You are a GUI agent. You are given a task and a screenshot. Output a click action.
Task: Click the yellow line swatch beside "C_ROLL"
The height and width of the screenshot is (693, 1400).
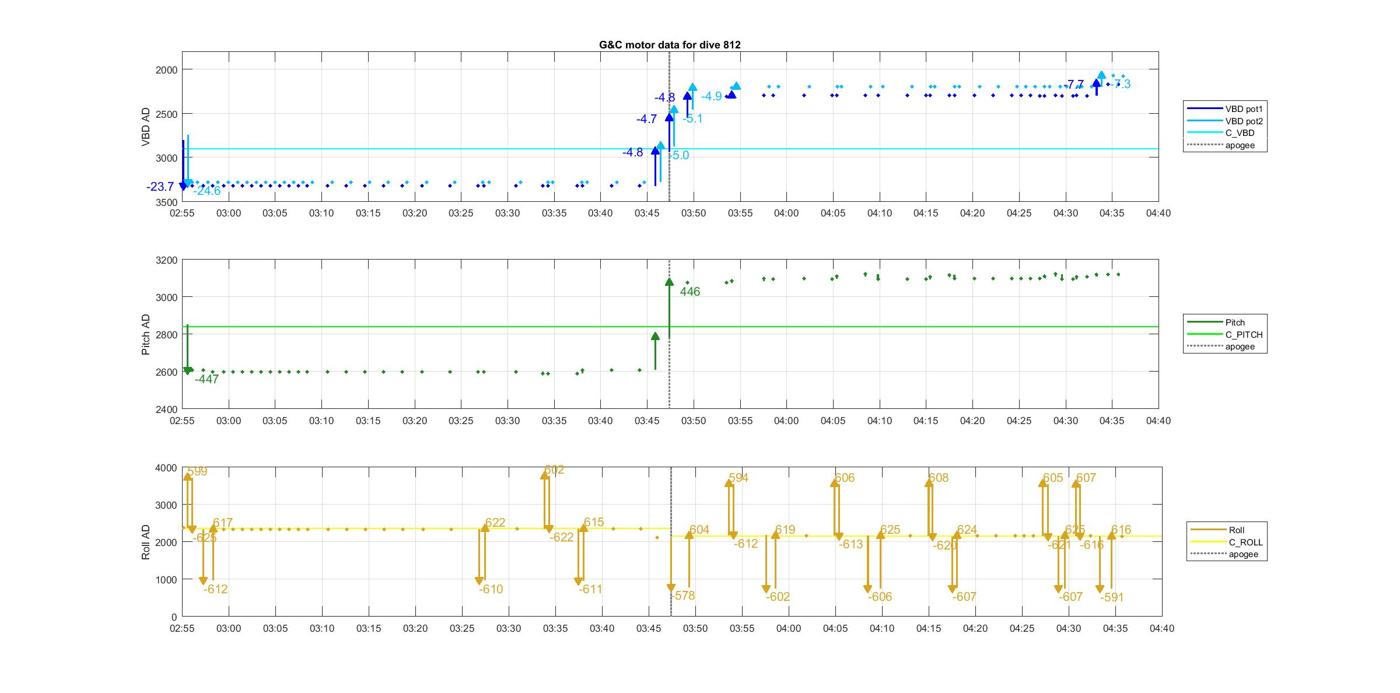click(x=1208, y=542)
